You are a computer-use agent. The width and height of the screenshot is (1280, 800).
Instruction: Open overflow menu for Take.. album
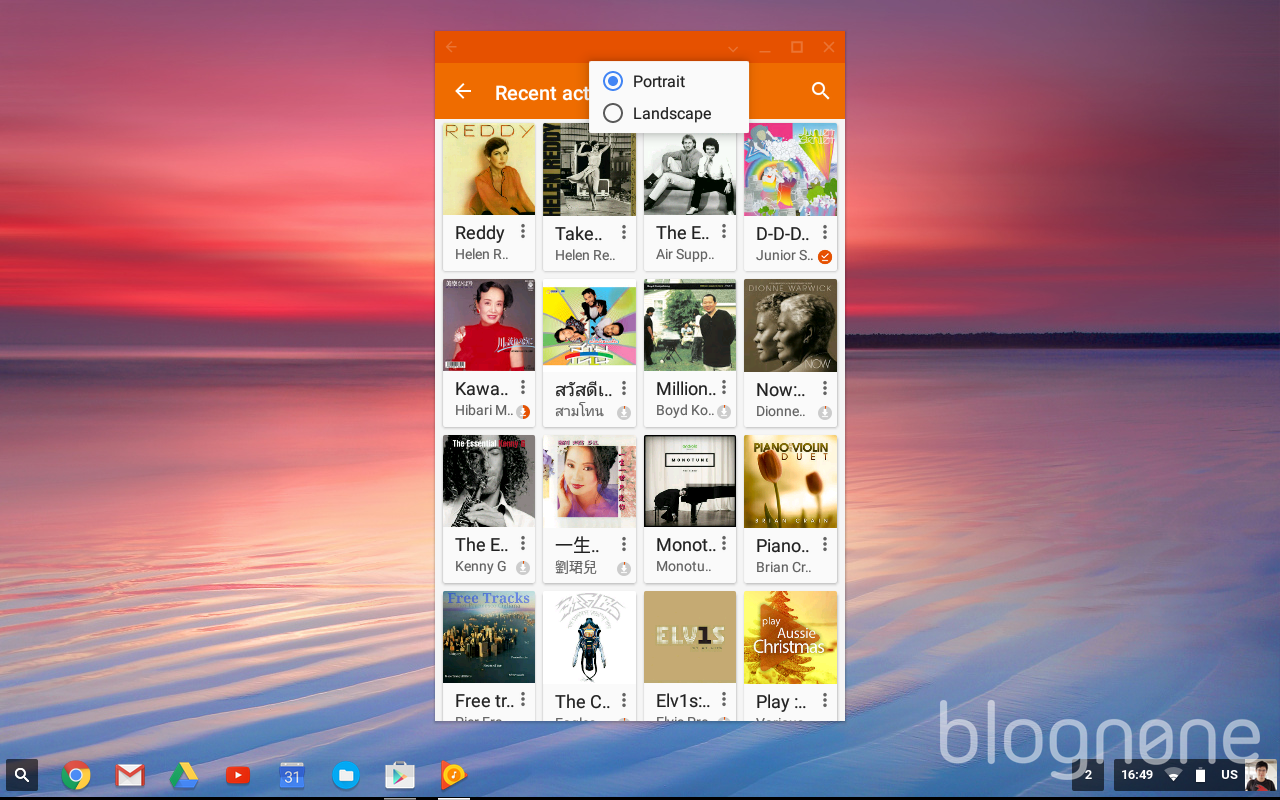tap(624, 232)
